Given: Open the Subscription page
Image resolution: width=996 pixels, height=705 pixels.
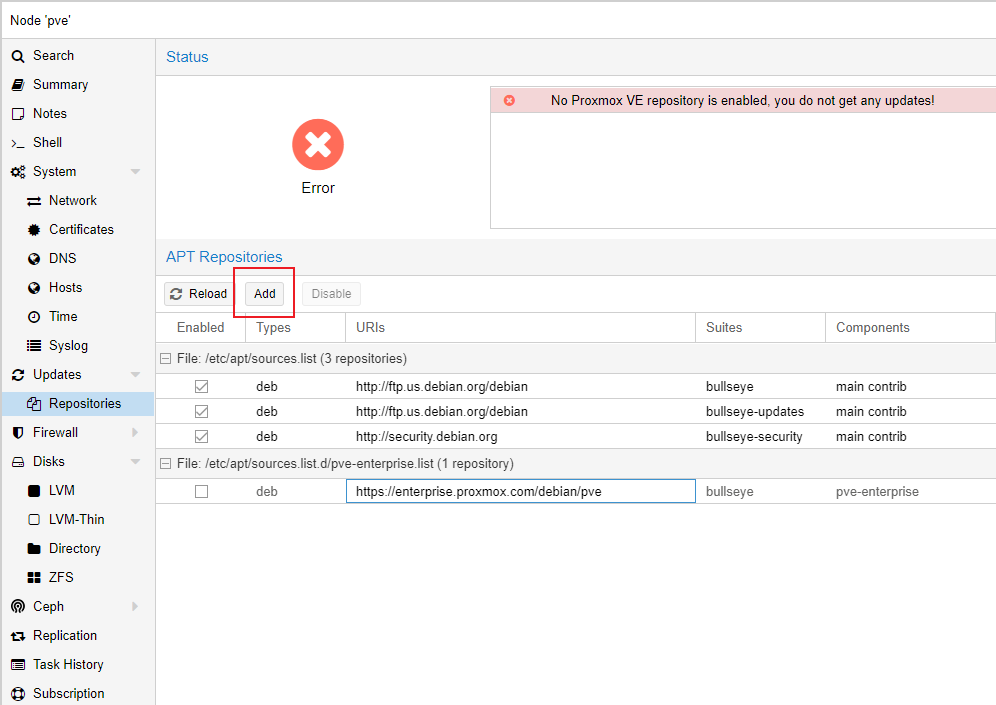Looking at the screenshot, I should coord(77,694).
